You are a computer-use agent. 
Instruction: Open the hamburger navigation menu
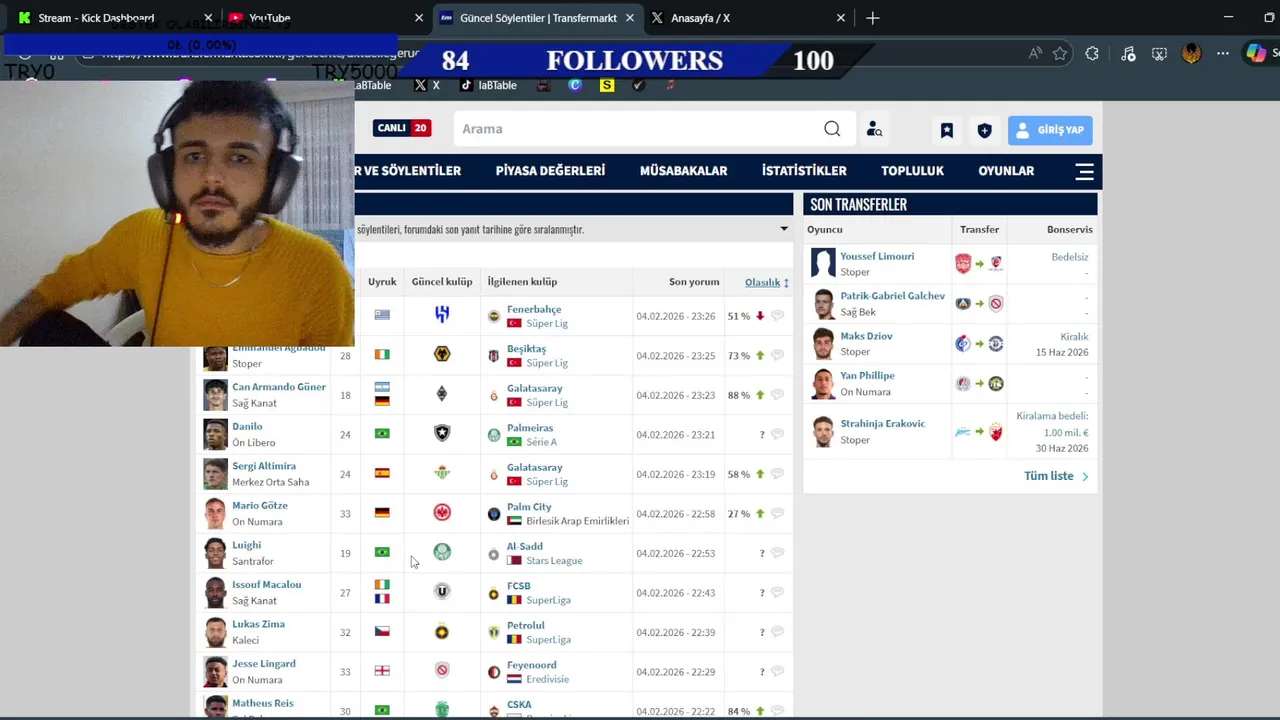1084,171
